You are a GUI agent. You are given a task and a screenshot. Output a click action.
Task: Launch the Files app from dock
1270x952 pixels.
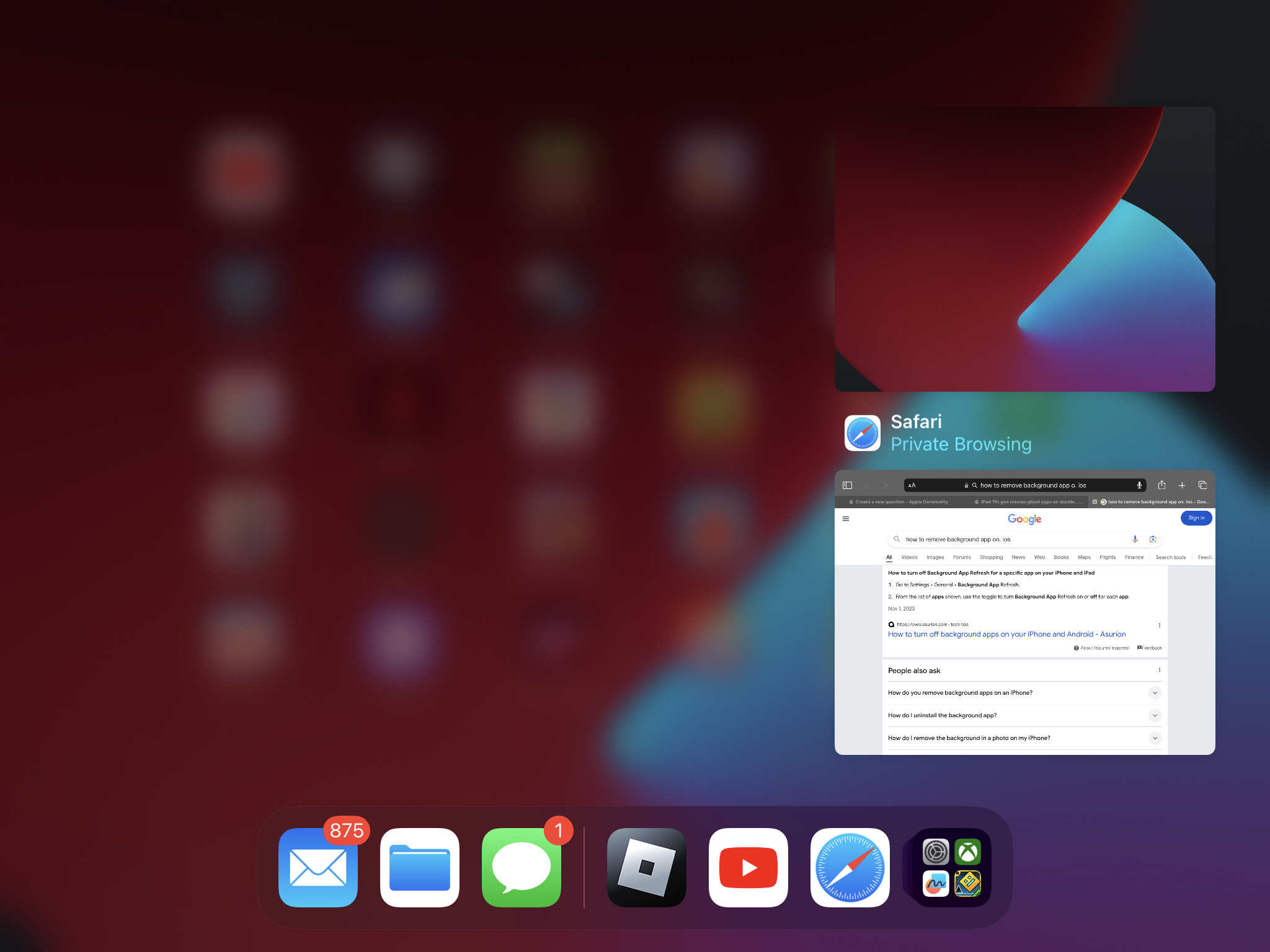coord(419,867)
